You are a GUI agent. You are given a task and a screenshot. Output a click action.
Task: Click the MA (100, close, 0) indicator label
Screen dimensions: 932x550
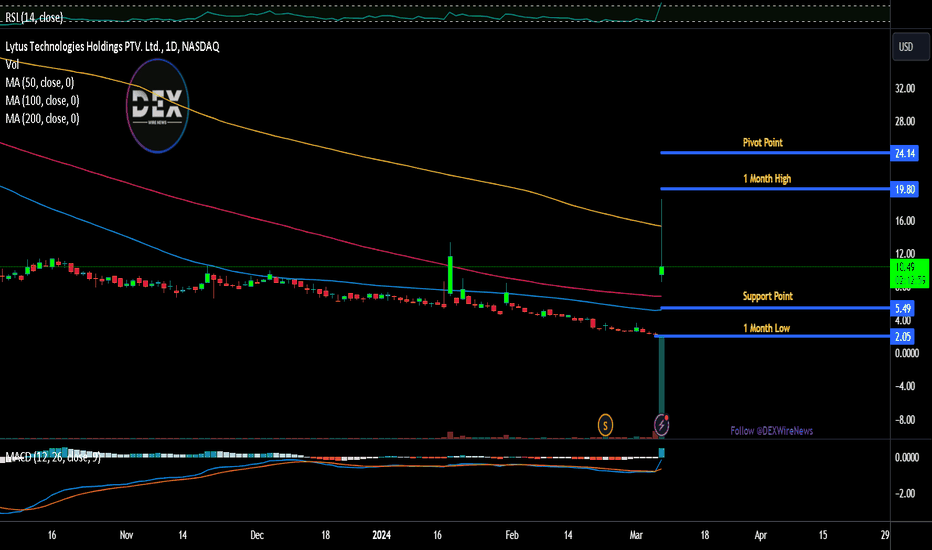click(x=42, y=100)
